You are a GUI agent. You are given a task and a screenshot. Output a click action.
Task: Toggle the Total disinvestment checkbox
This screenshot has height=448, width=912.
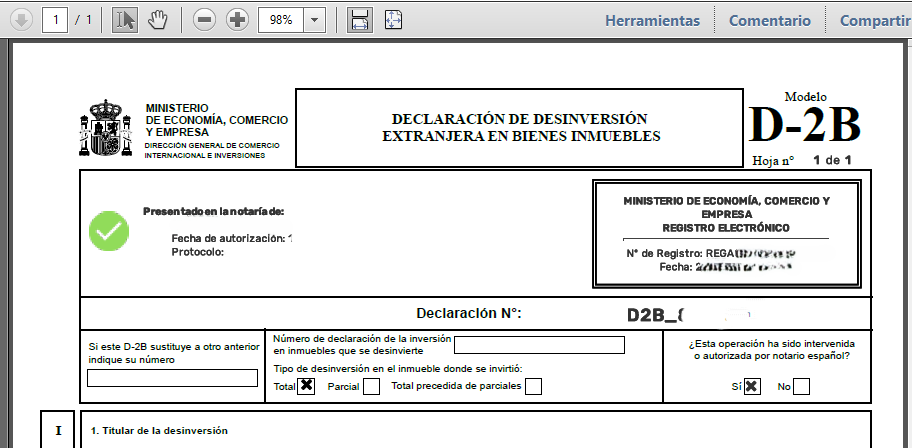306,386
